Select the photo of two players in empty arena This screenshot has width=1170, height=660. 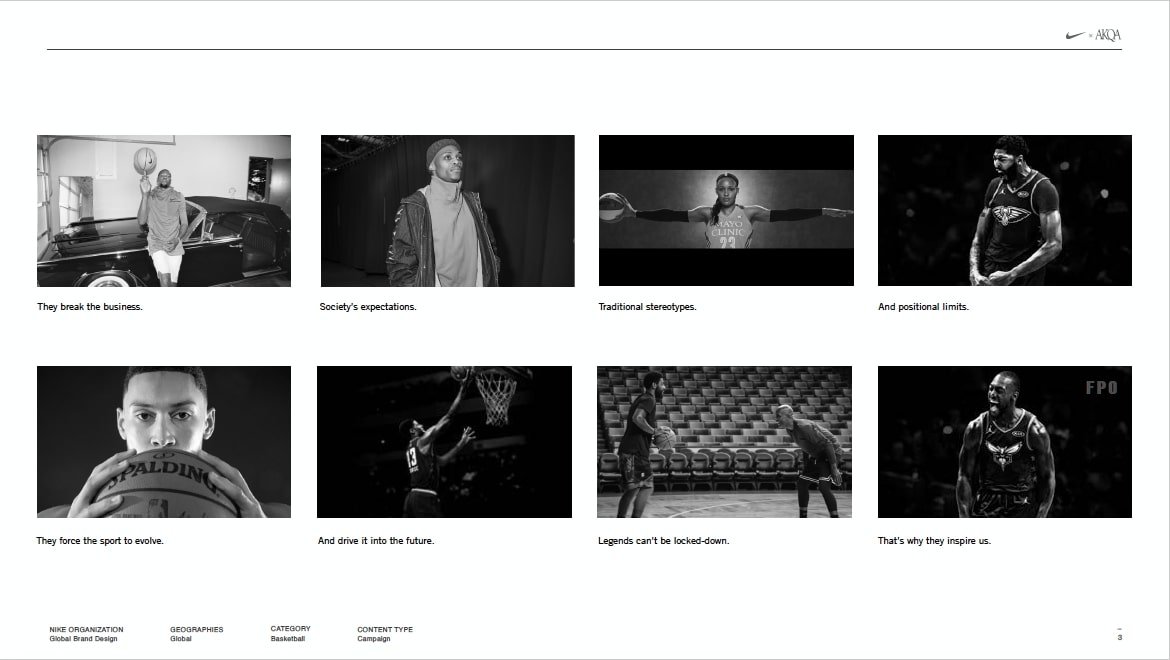[724, 441]
